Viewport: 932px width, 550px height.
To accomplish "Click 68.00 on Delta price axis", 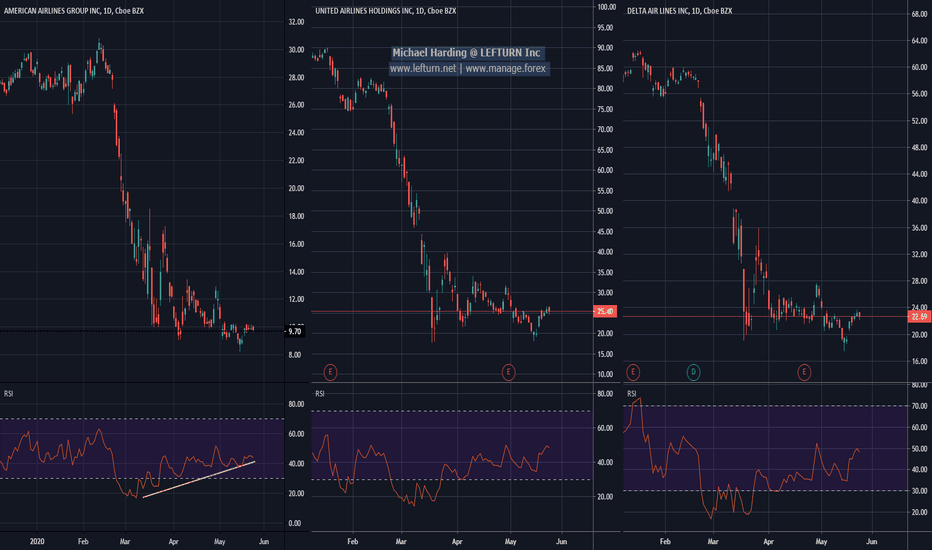I will click(x=920, y=14).
